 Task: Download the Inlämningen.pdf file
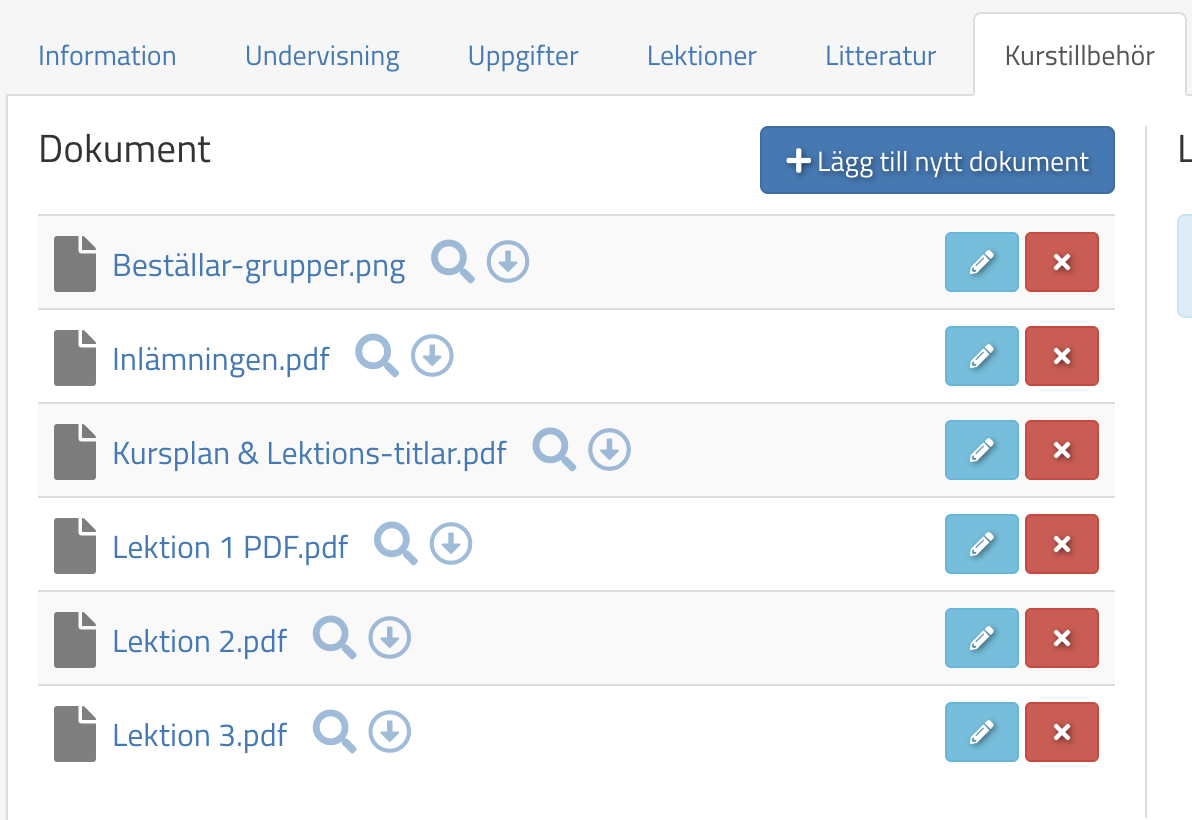coord(431,356)
